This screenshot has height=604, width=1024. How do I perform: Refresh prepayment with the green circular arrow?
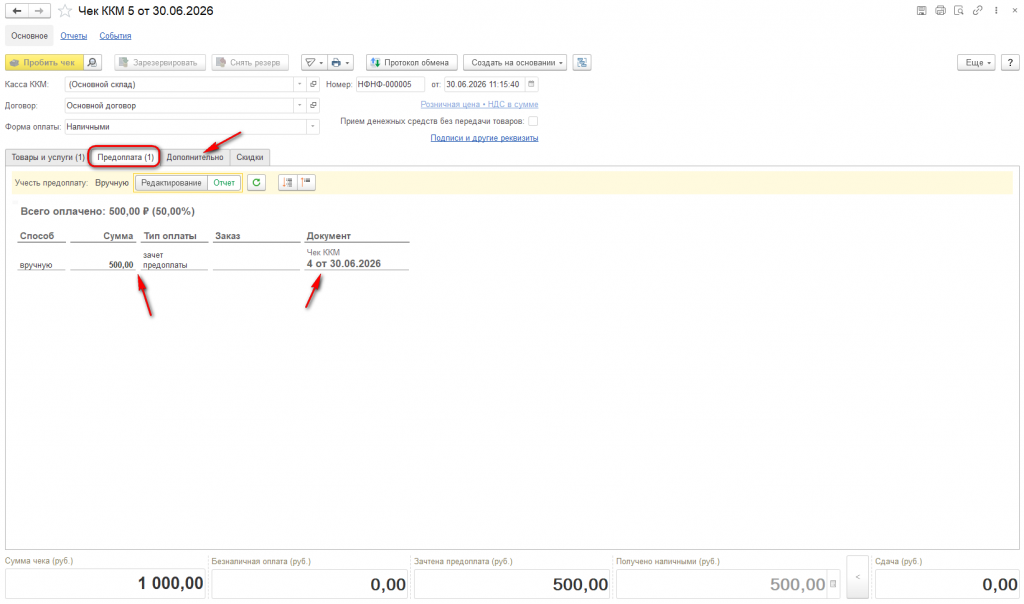coord(257,183)
